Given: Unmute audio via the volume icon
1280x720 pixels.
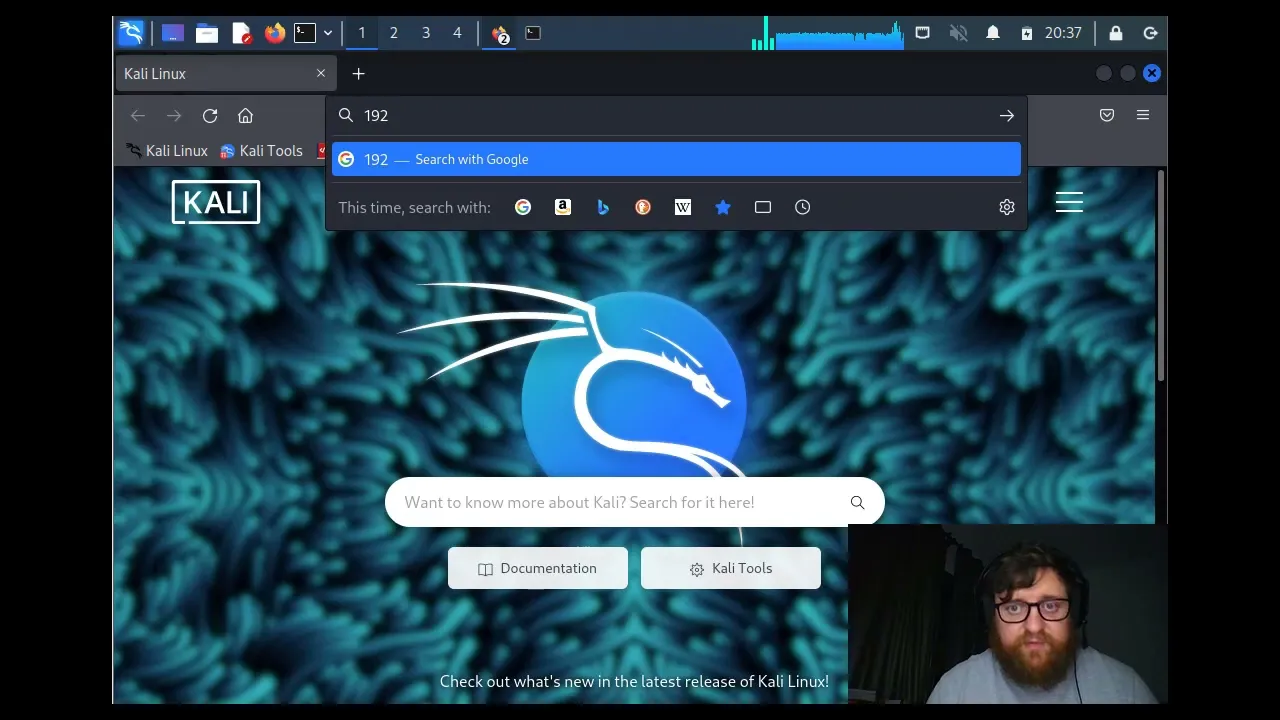Looking at the screenshot, I should click(958, 33).
